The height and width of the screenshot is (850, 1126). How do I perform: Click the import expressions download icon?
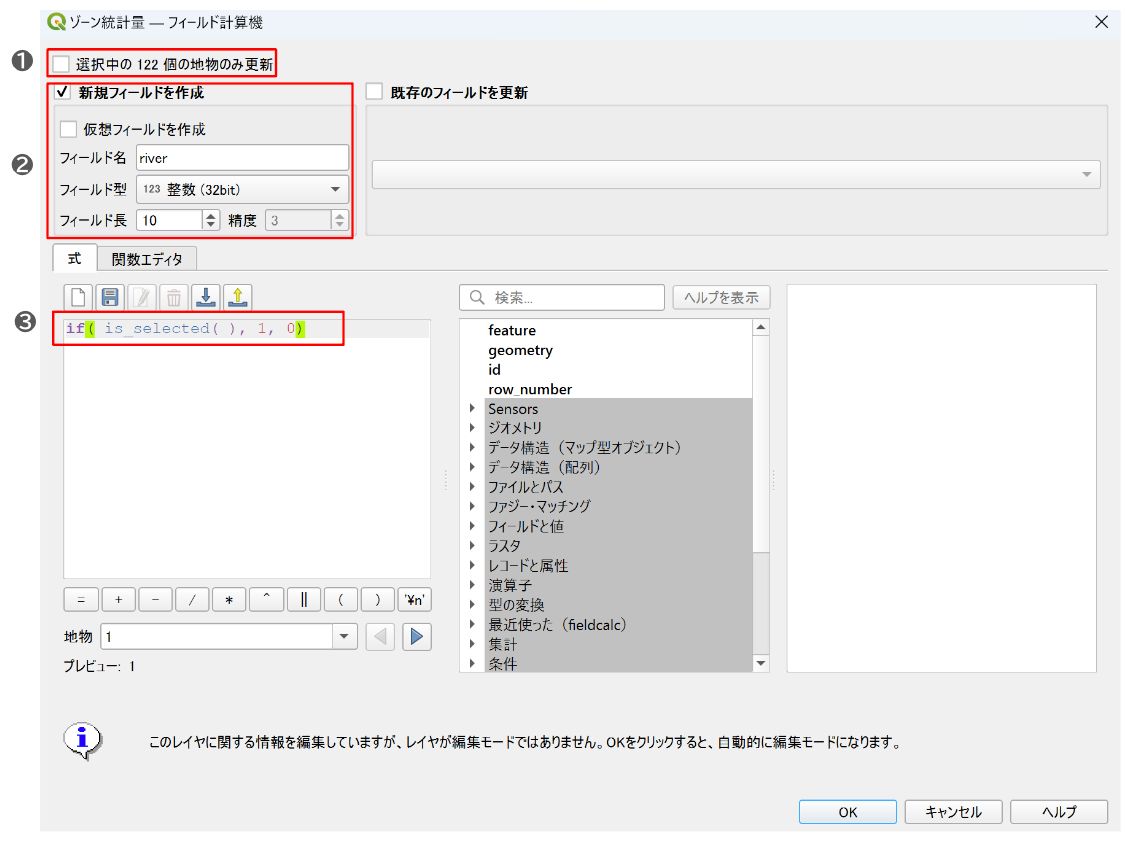pos(205,296)
